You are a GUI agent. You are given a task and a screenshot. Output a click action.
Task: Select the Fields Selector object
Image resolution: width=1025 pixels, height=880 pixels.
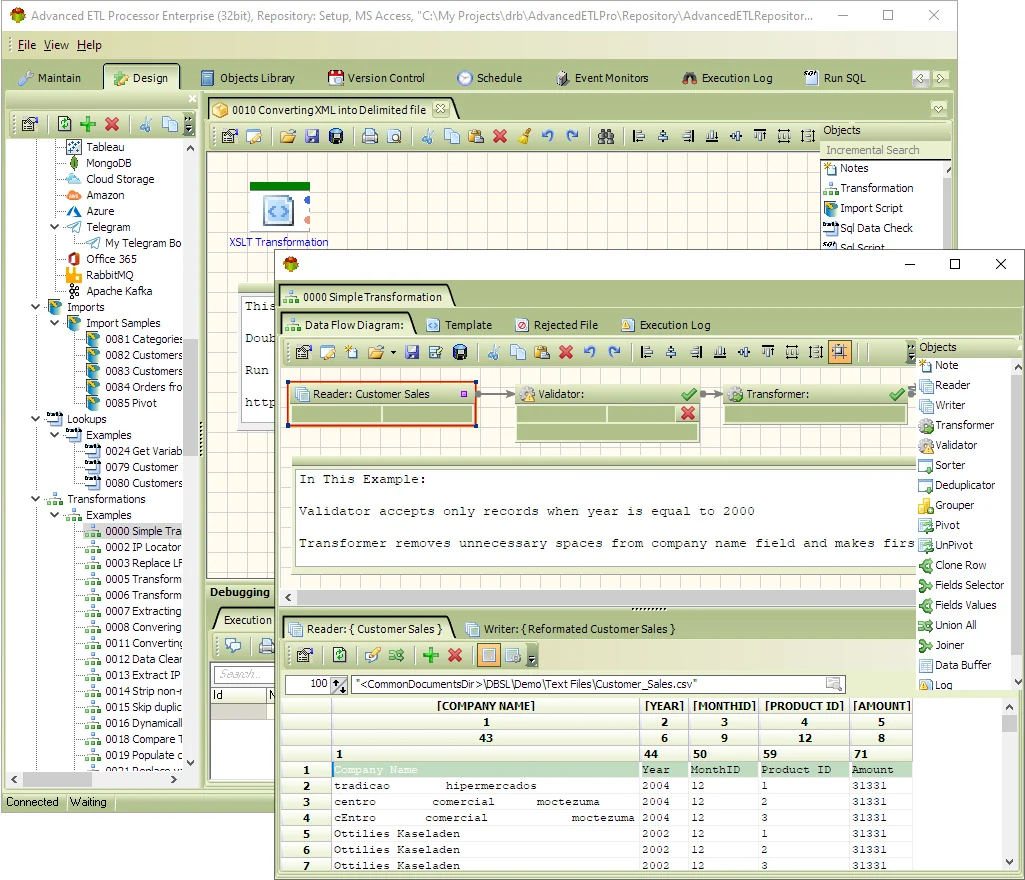pos(961,585)
